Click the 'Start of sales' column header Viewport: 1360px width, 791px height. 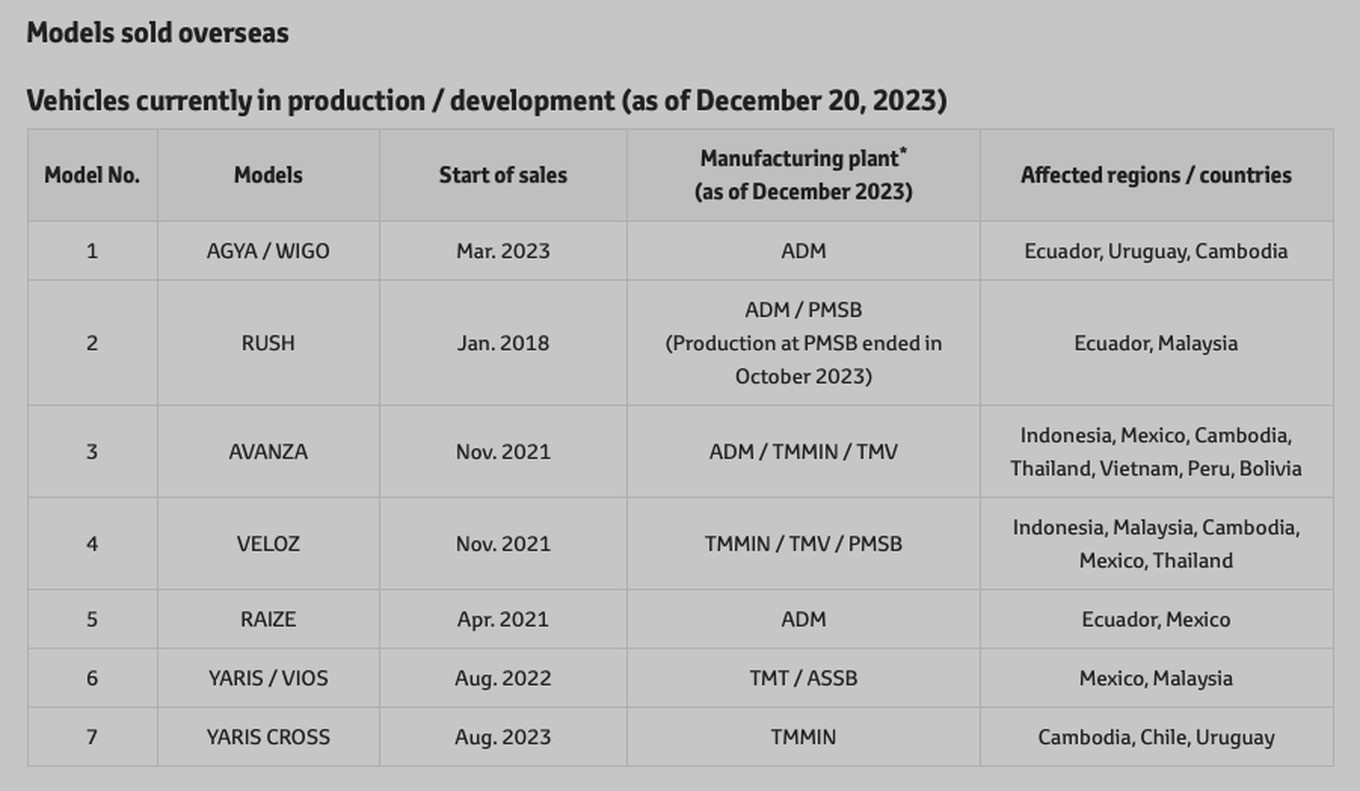503,175
